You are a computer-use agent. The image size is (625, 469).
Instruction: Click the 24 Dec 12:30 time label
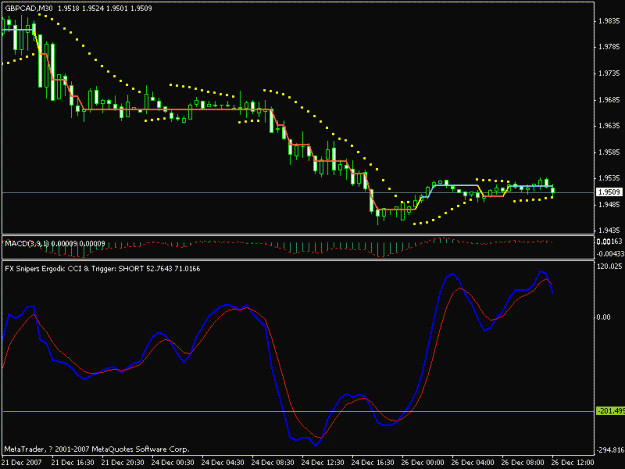(x=322, y=463)
